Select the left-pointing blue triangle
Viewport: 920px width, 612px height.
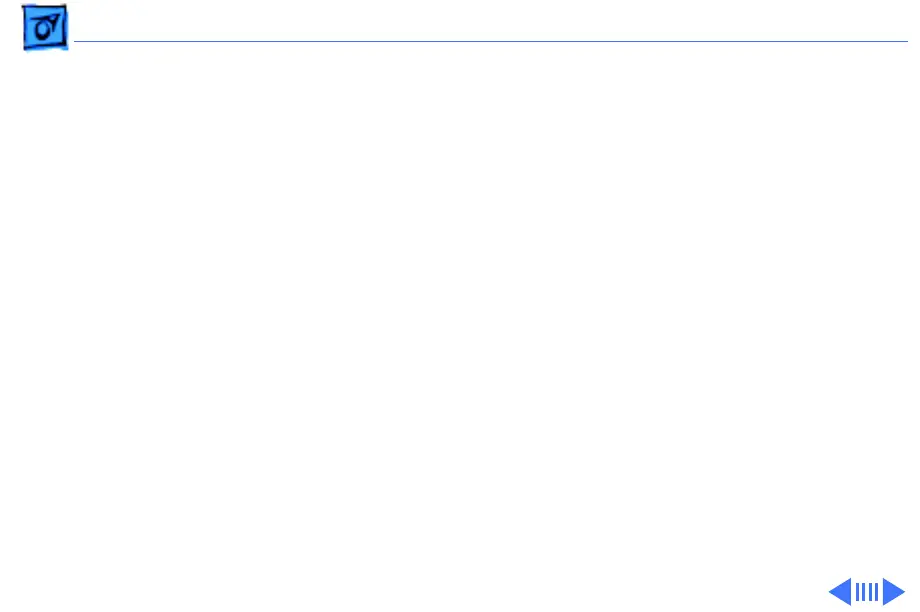(x=840, y=591)
